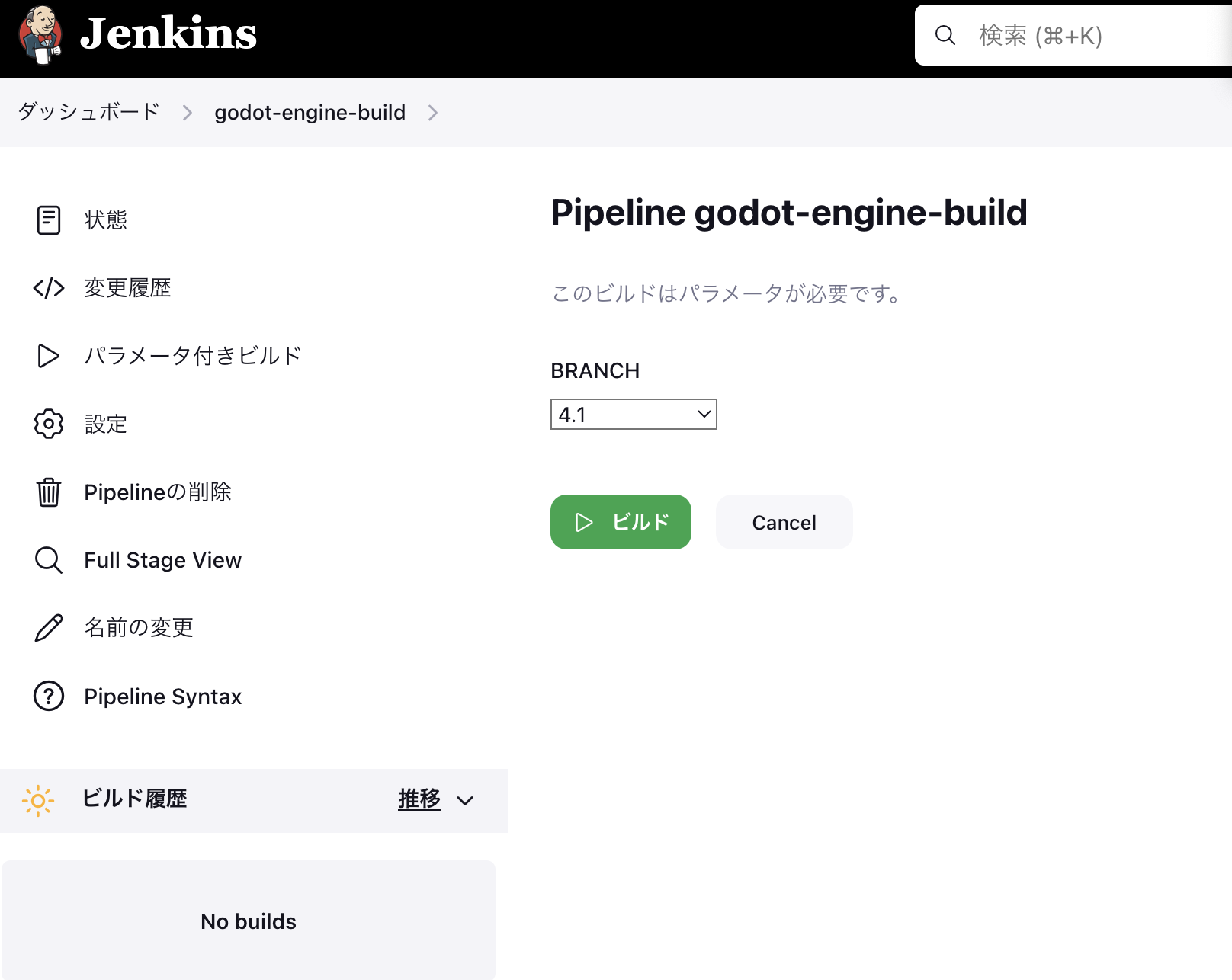
Task: Open 変更履歴 in the sidebar
Action: [x=127, y=288]
